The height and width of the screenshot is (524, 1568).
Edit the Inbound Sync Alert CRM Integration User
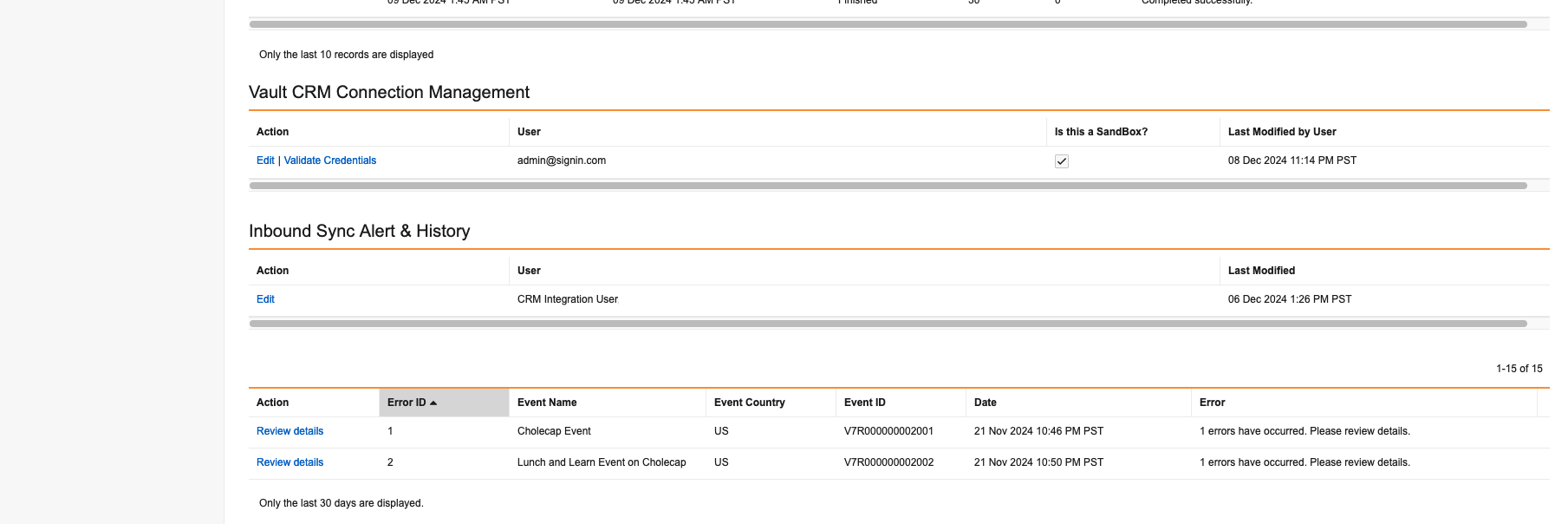(x=265, y=299)
